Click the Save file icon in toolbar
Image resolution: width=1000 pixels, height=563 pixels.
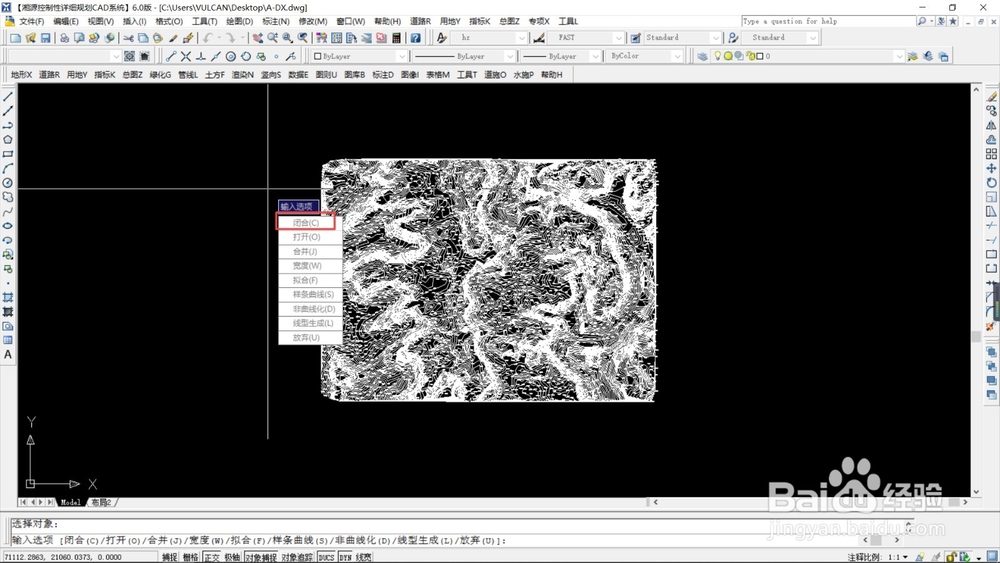(45, 38)
